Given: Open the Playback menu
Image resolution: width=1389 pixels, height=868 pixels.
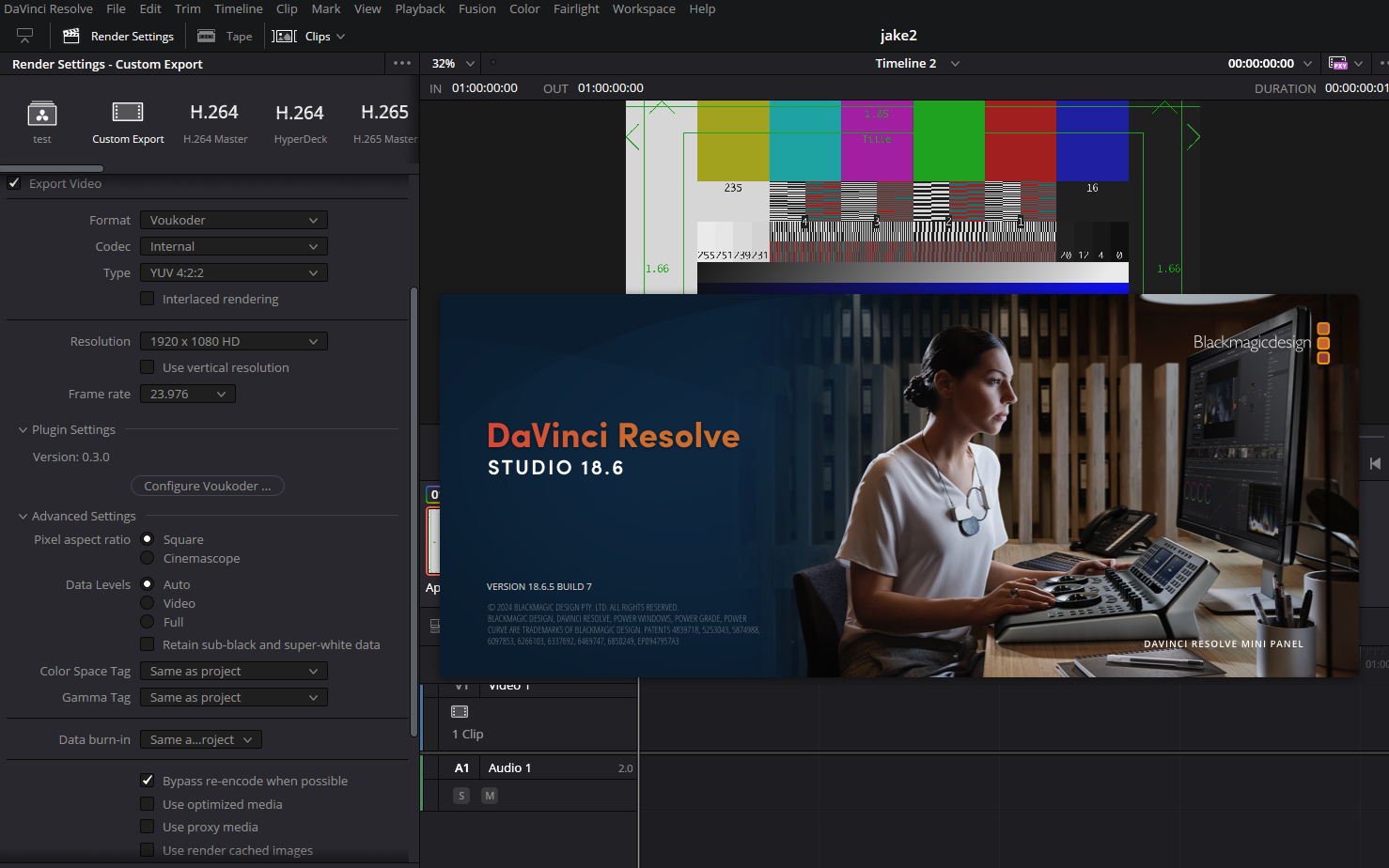Looking at the screenshot, I should (x=420, y=8).
